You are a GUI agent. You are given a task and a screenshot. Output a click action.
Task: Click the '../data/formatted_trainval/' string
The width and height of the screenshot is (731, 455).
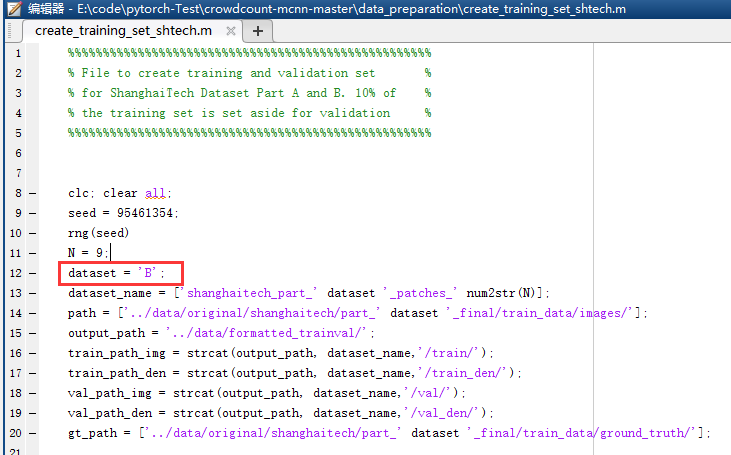tap(267, 333)
